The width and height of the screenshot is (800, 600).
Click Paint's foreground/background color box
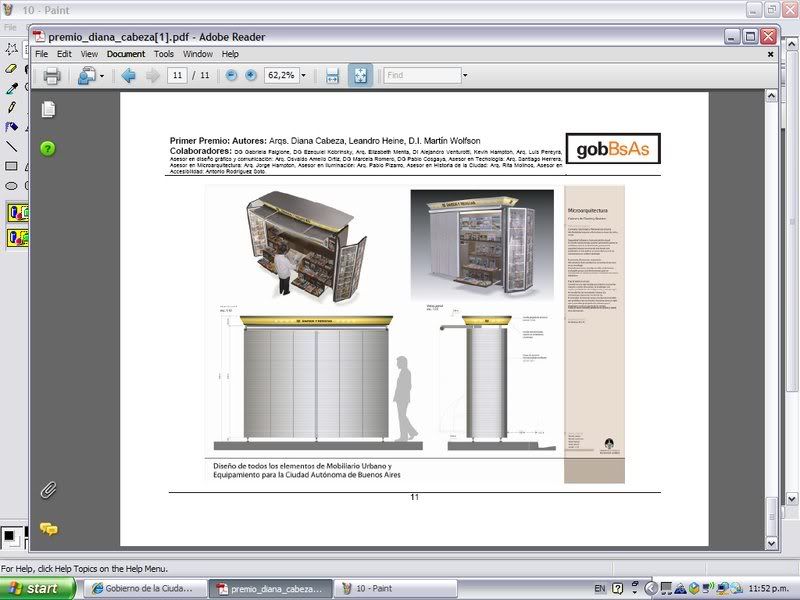point(10,537)
